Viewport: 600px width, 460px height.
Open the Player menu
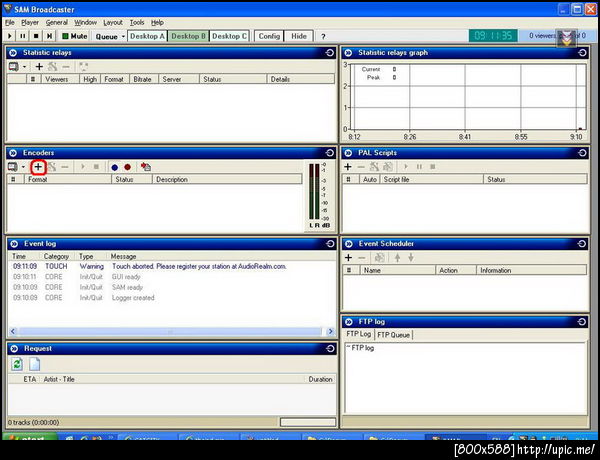tap(30, 23)
